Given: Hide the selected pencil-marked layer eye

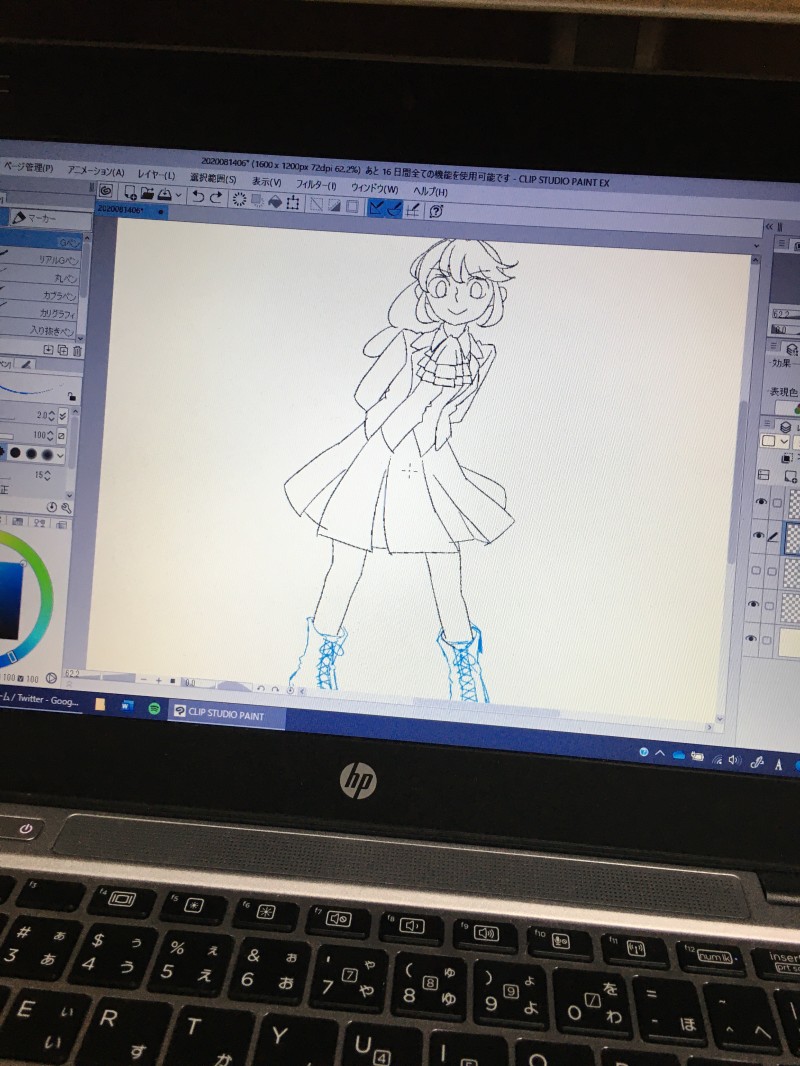Looking at the screenshot, I should click(x=759, y=535).
